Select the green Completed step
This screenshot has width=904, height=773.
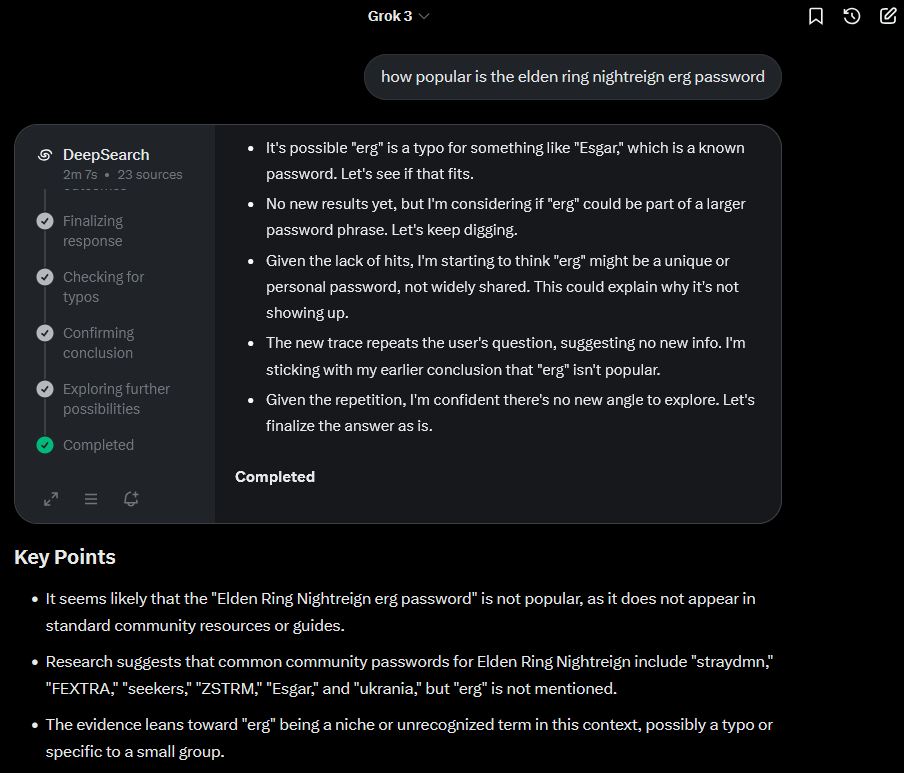tap(98, 445)
